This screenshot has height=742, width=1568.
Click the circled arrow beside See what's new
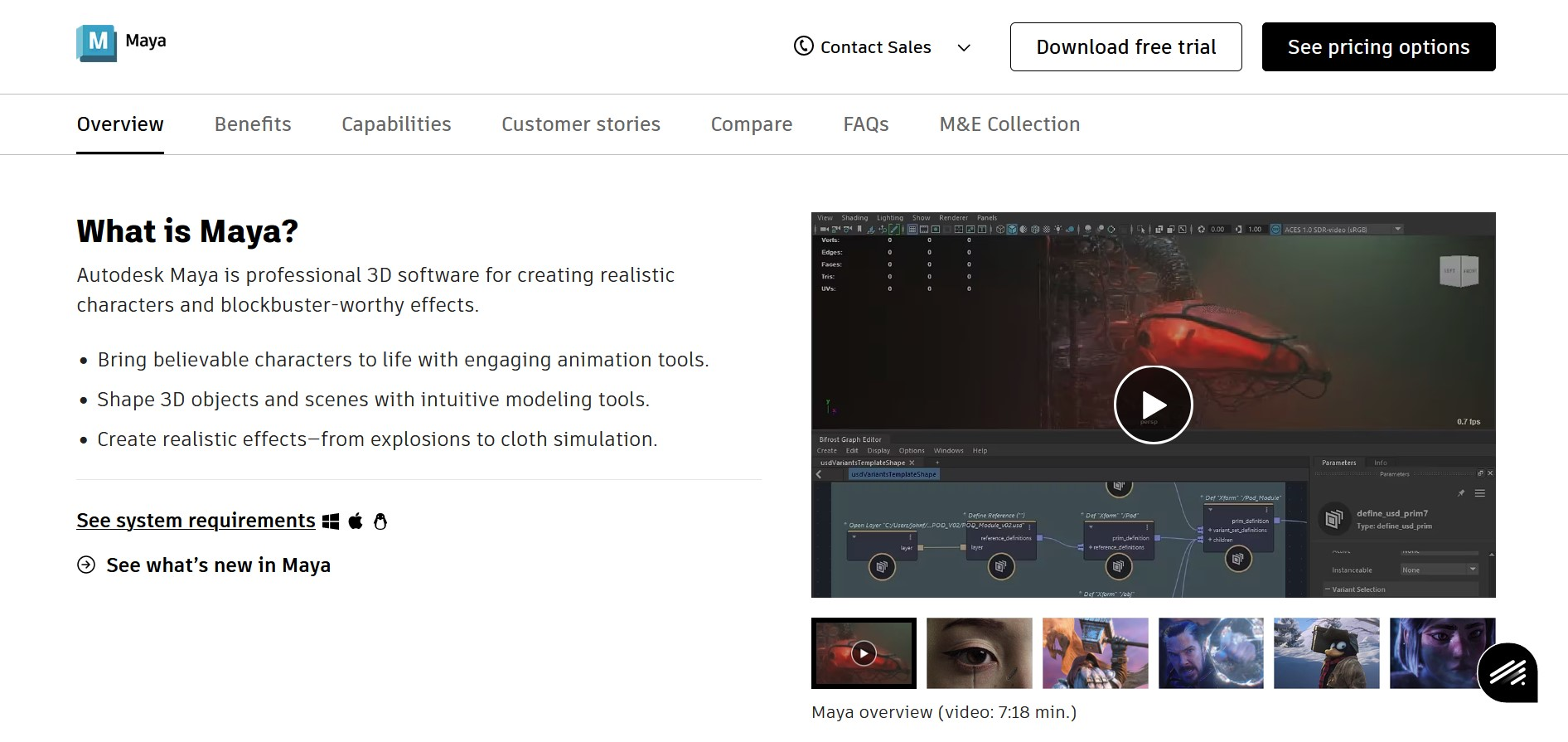(86, 565)
